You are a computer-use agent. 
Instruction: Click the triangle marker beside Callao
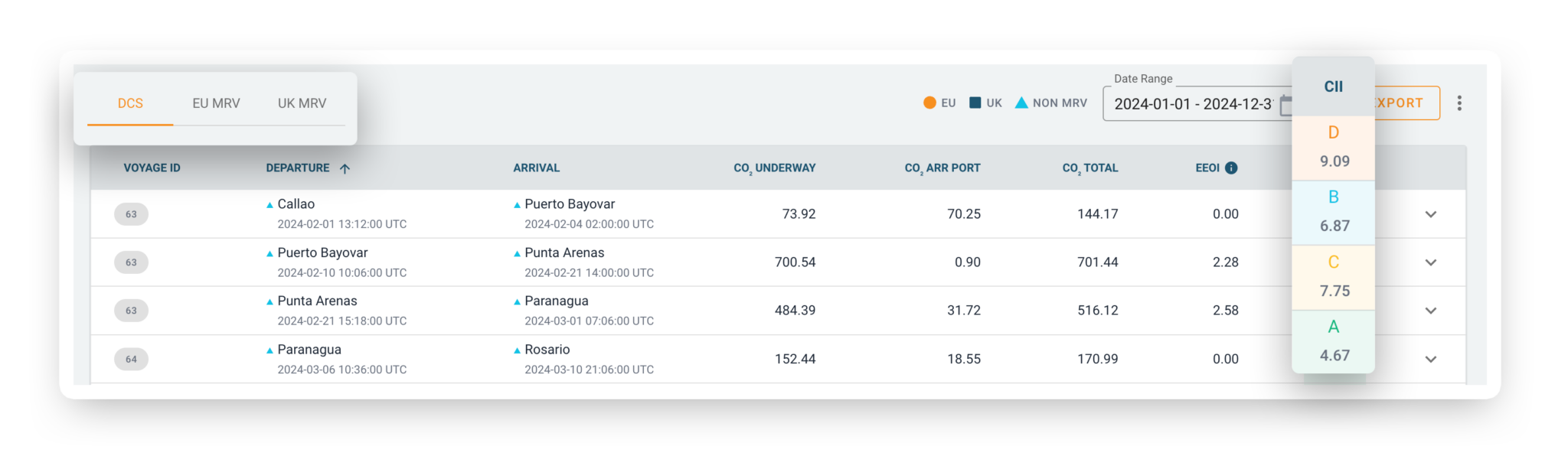tap(269, 205)
